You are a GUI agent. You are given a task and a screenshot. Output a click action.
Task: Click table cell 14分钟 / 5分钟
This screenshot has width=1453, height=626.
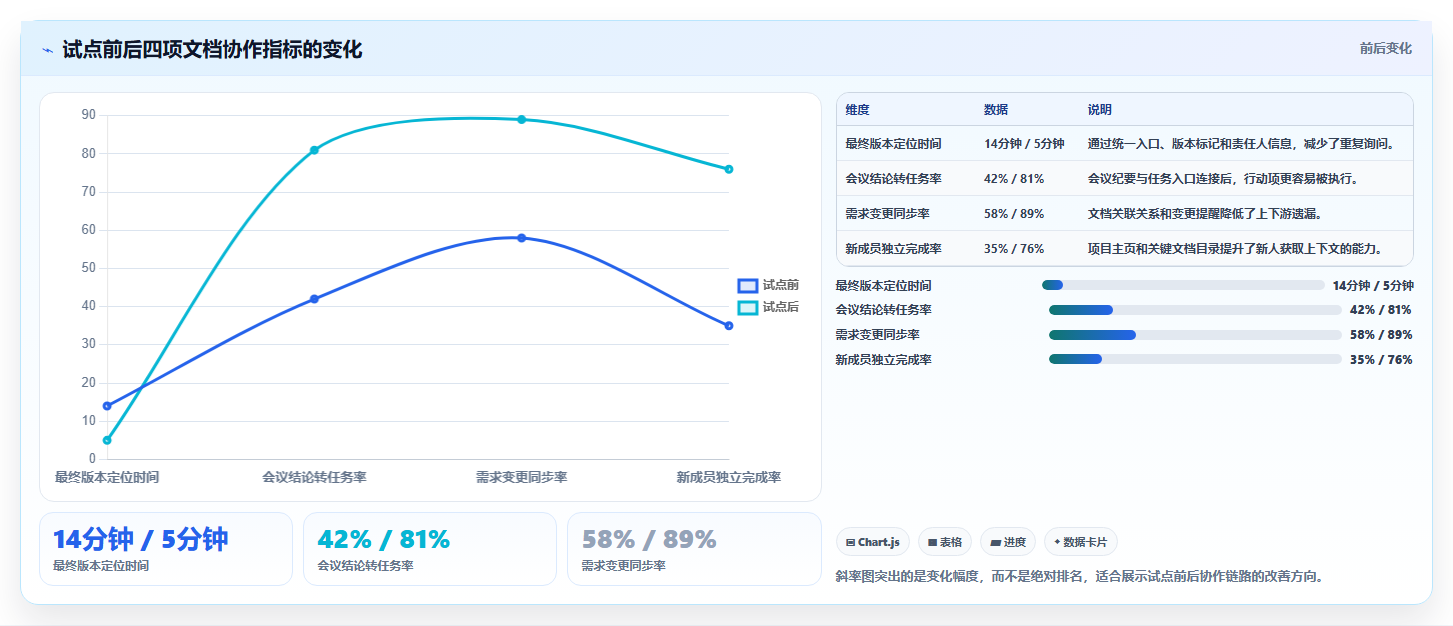tap(1024, 144)
